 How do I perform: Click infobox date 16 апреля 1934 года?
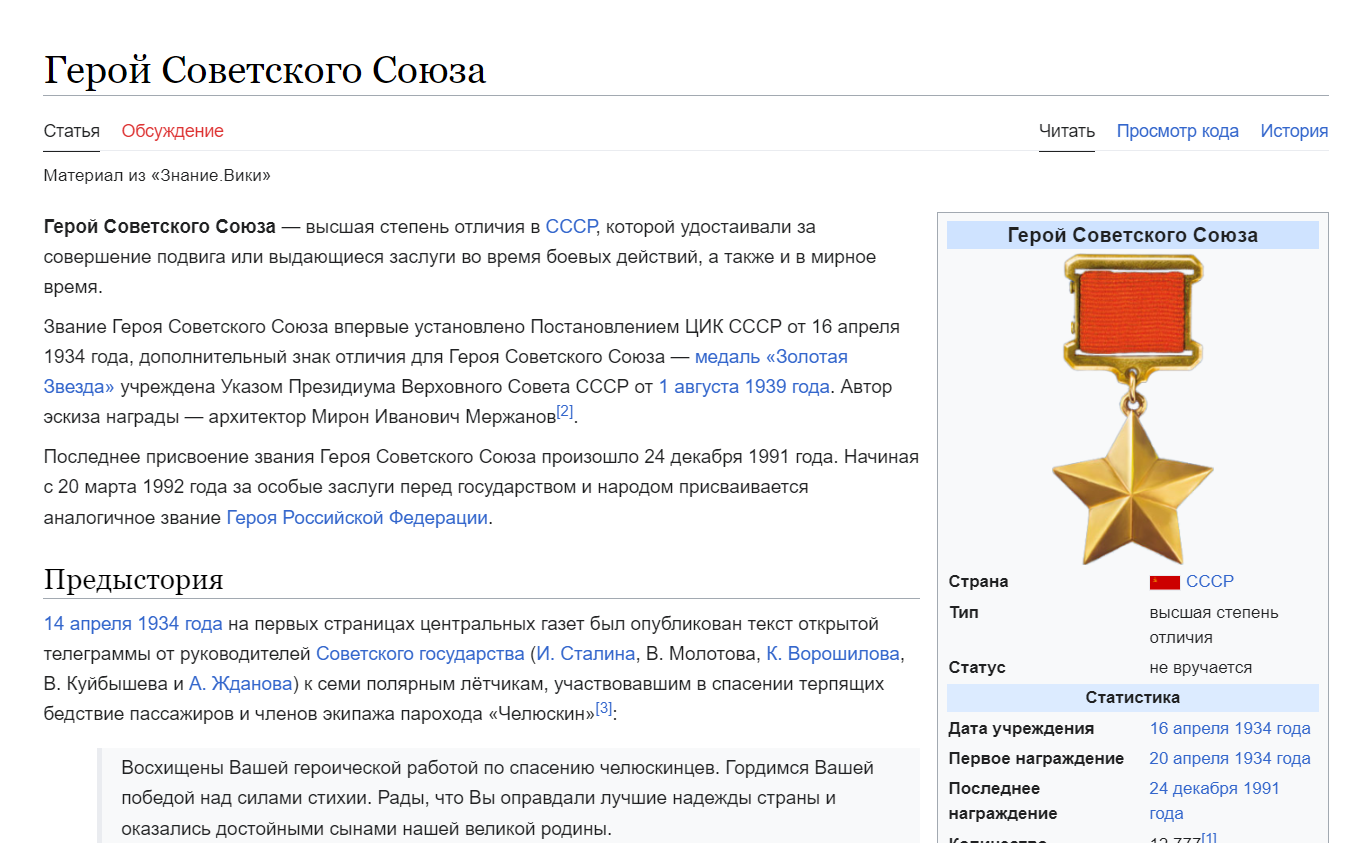click(x=1229, y=728)
